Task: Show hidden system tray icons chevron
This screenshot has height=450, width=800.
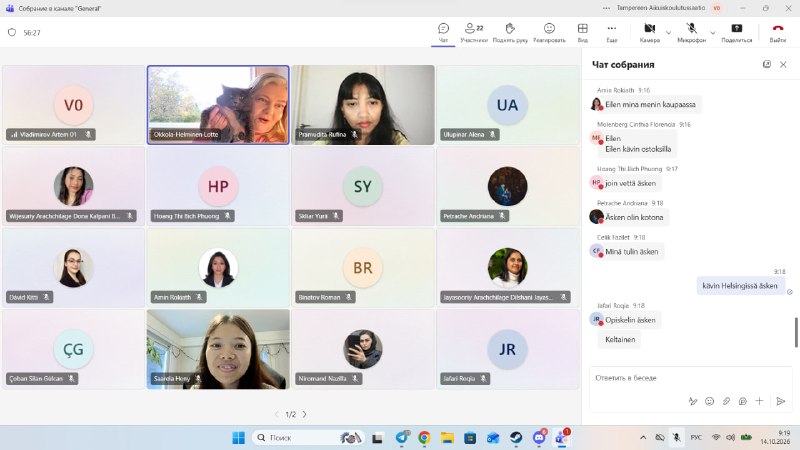Action: 643,437
